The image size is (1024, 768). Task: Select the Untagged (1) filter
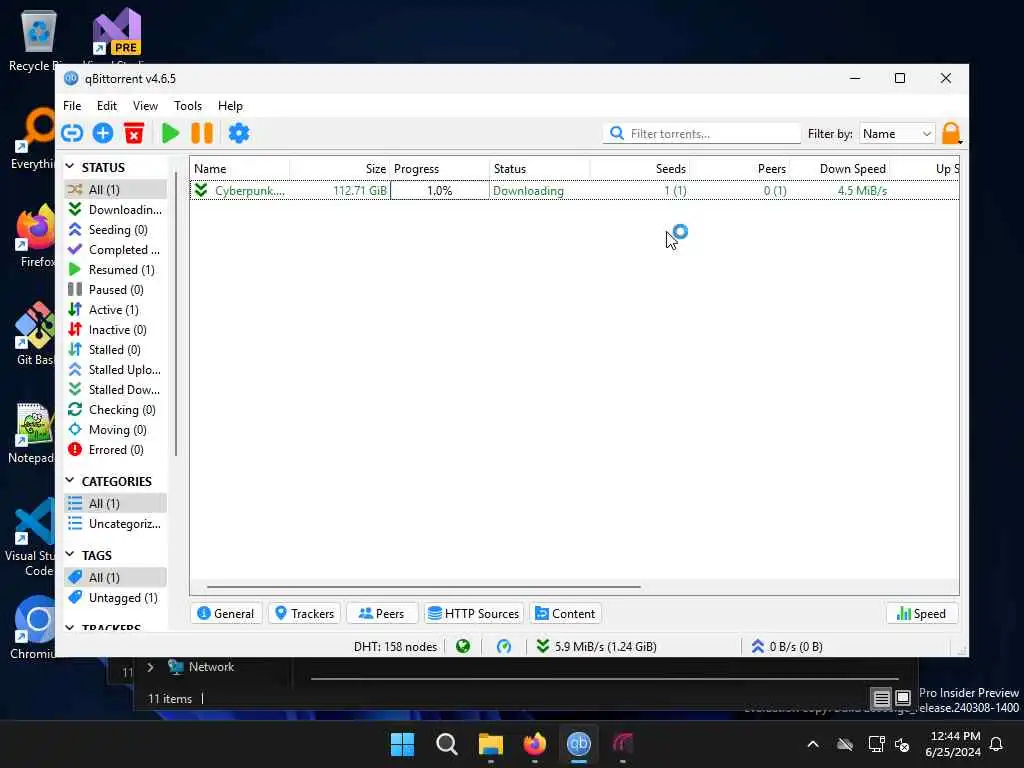(x=115, y=598)
